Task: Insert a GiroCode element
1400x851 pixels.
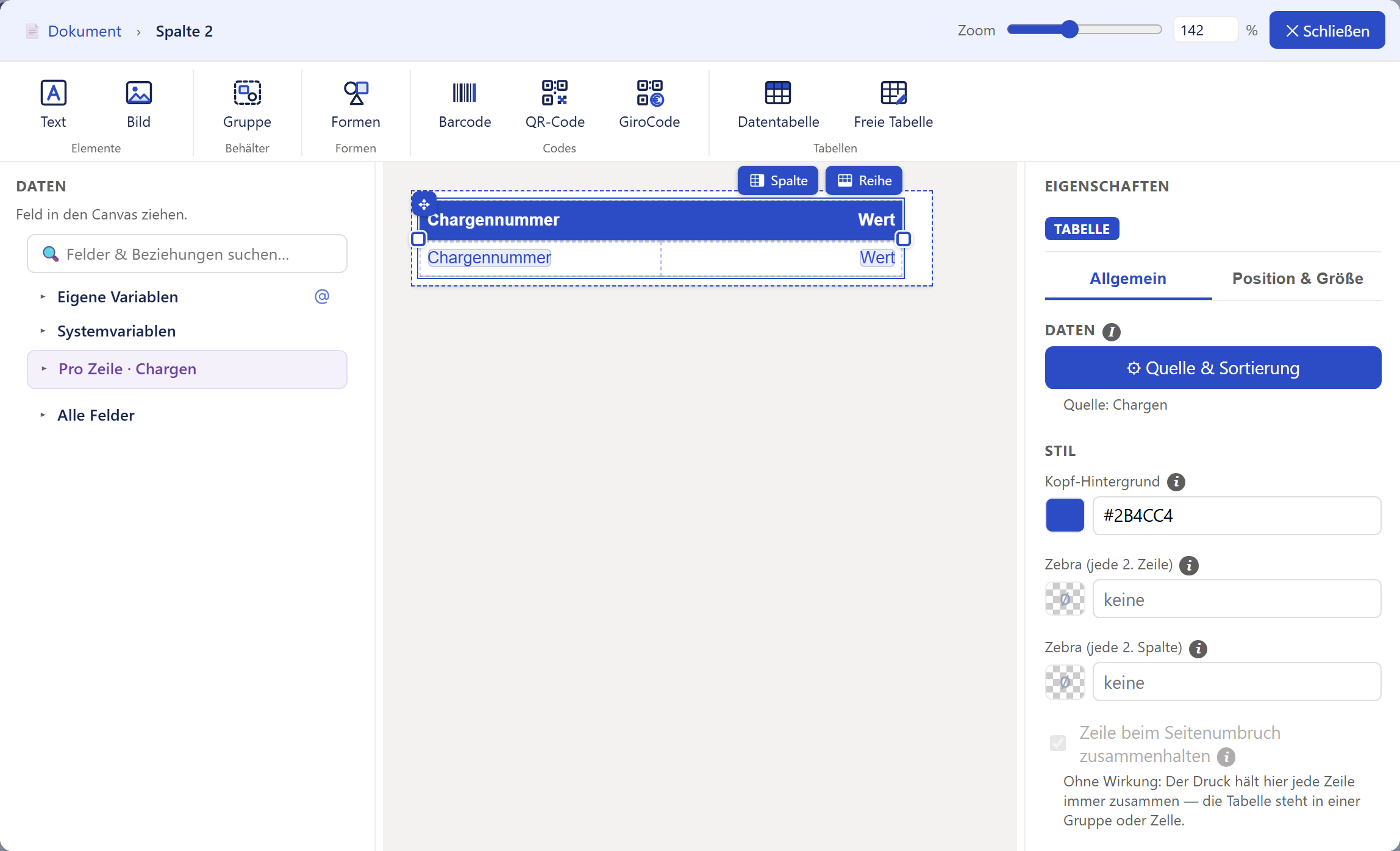Action: (x=649, y=104)
